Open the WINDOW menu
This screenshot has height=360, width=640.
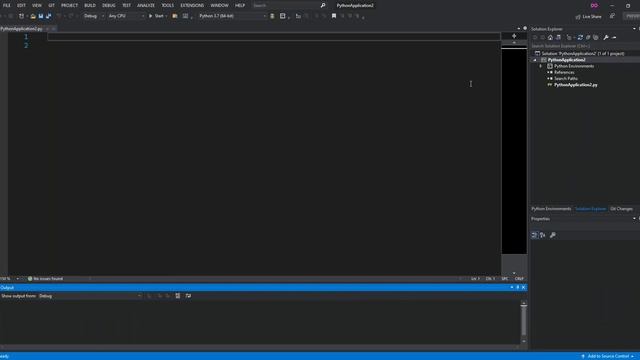coord(220,5)
